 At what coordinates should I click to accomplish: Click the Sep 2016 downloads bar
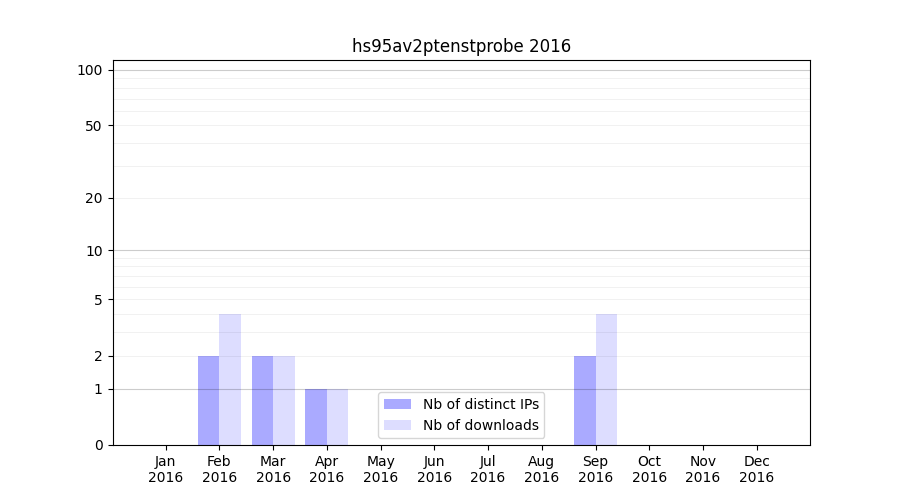(x=606, y=380)
